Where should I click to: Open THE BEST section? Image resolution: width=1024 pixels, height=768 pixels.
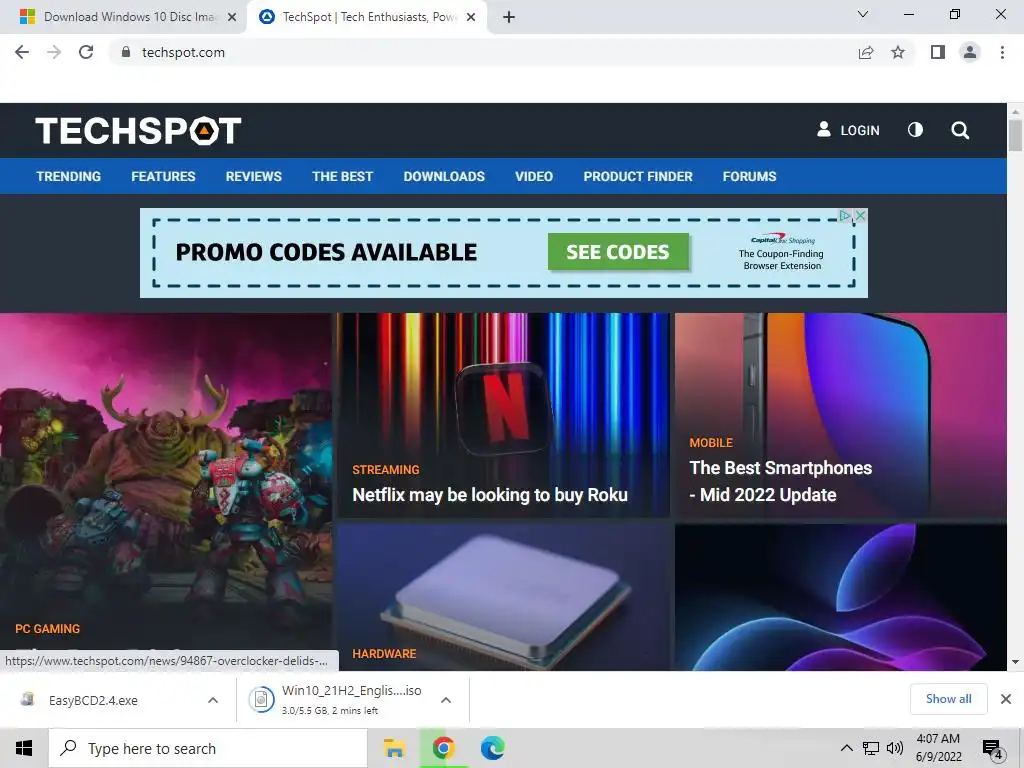coord(342,176)
